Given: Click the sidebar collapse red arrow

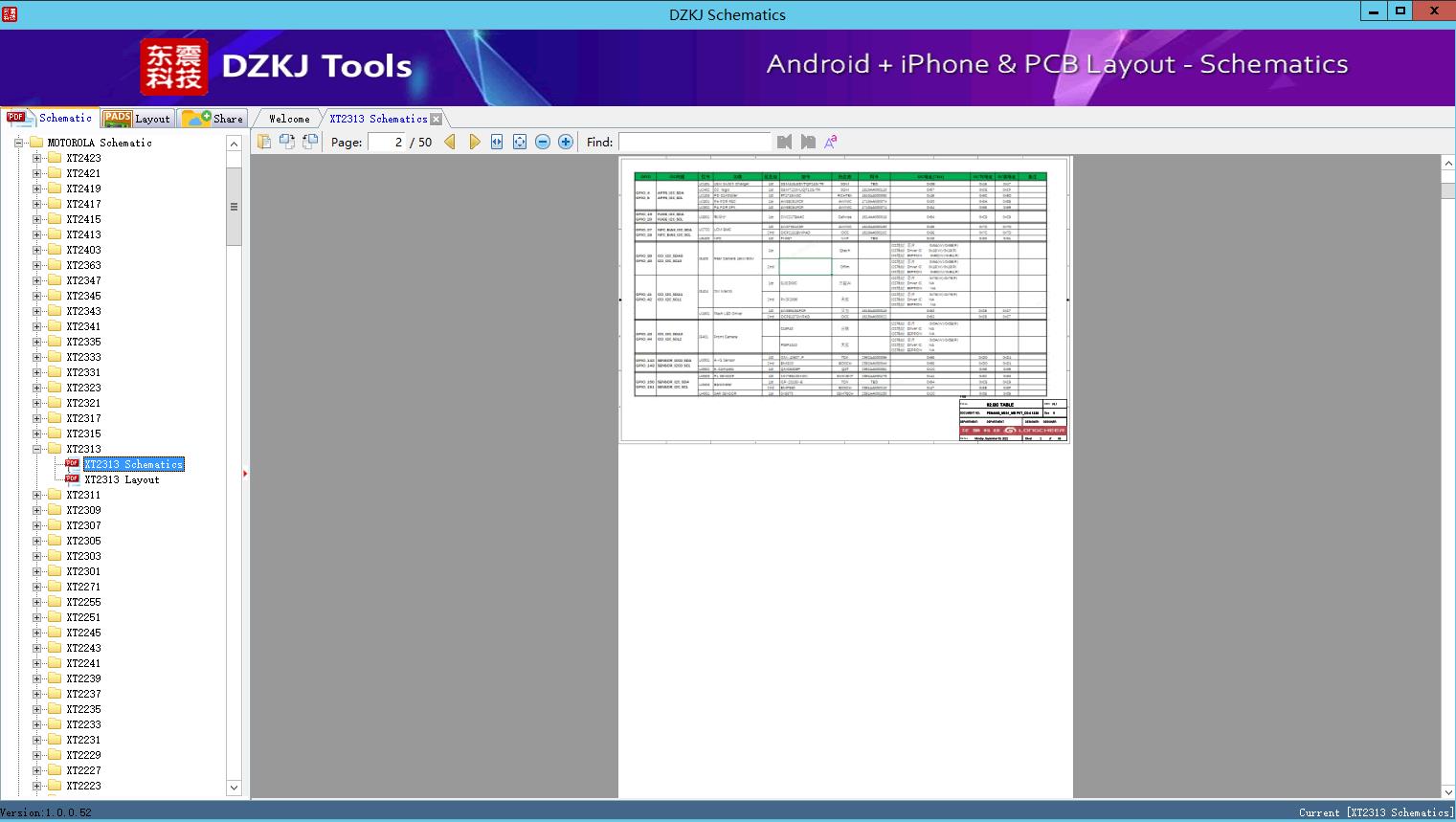Looking at the screenshot, I should (x=245, y=473).
